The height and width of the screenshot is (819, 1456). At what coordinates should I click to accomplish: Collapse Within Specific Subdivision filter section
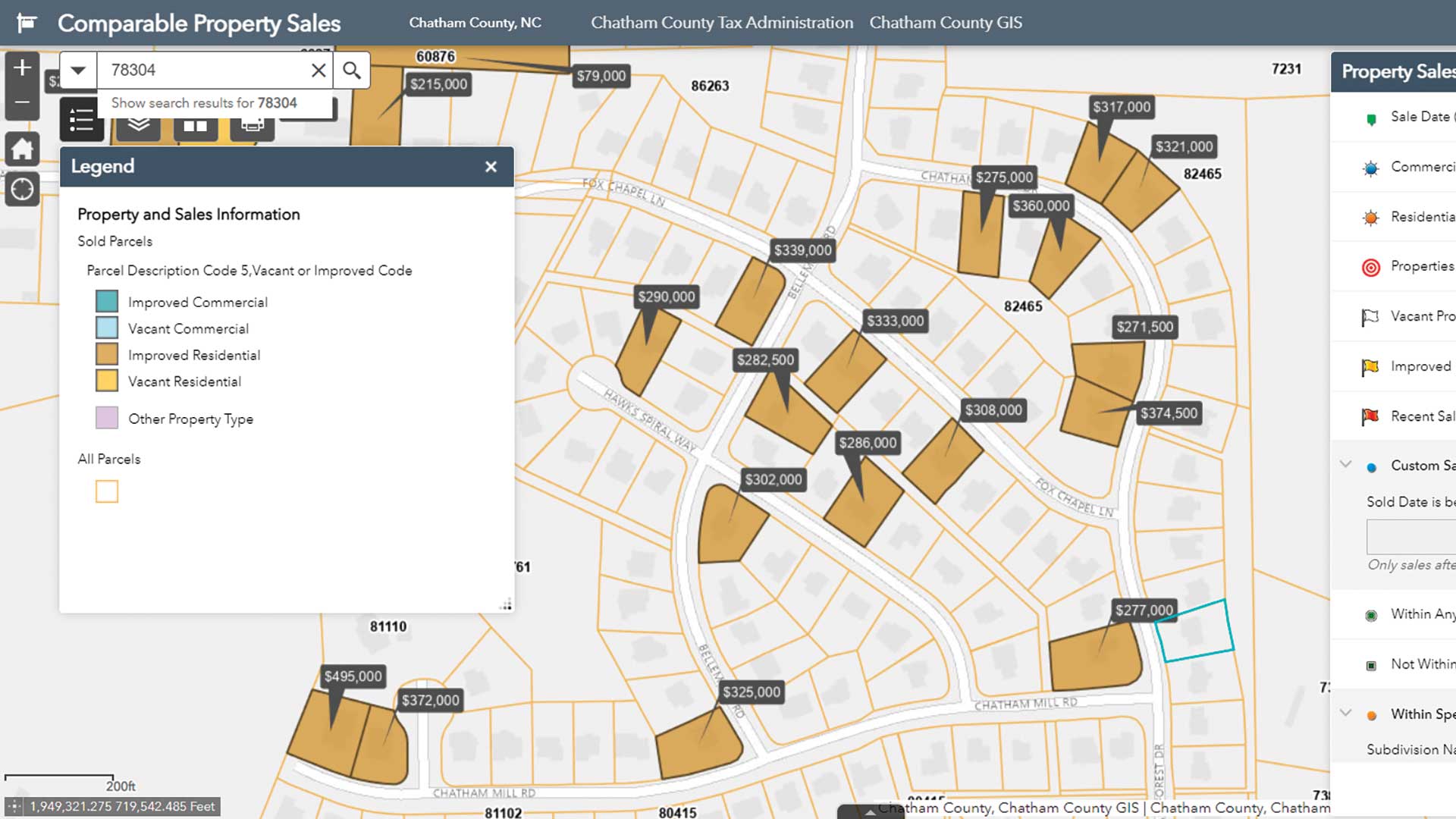pyautogui.click(x=1346, y=713)
